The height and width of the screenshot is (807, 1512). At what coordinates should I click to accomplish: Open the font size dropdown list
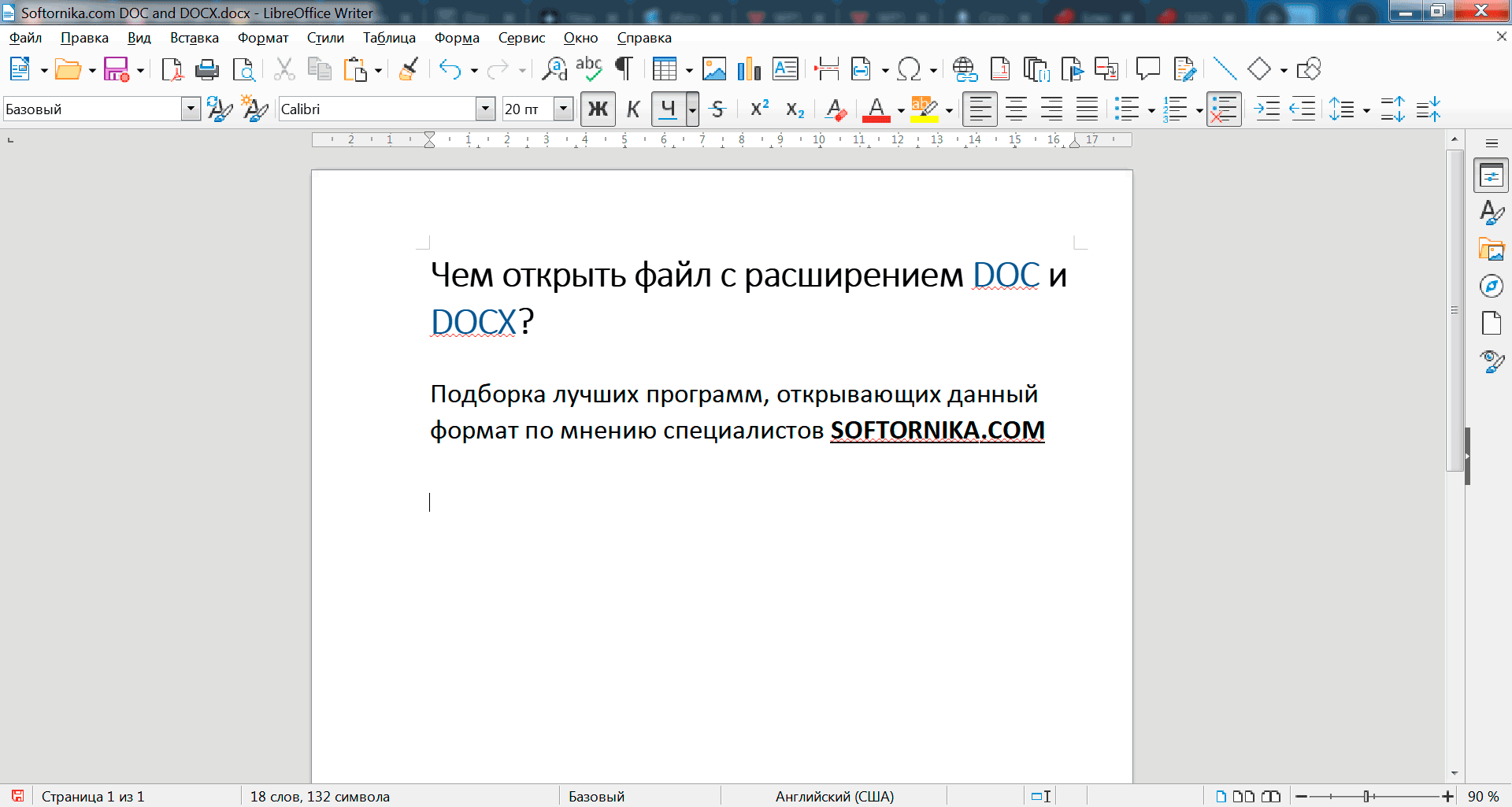tap(563, 109)
